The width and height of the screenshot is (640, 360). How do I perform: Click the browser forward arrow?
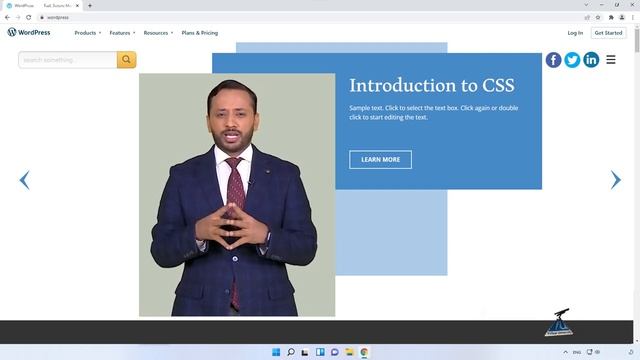(x=18, y=17)
